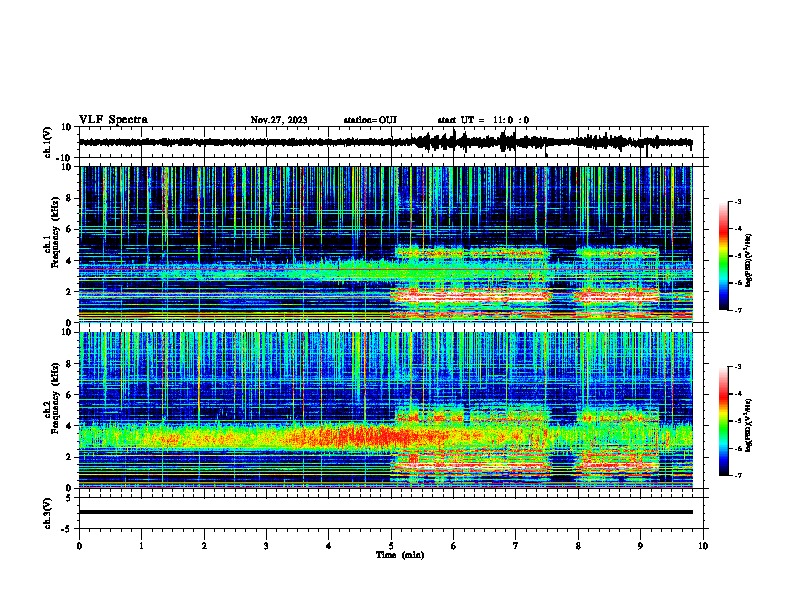Click the ch.1 voltage waveform trace
The height and width of the screenshot is (612, 792).
[x=385, y=142]
